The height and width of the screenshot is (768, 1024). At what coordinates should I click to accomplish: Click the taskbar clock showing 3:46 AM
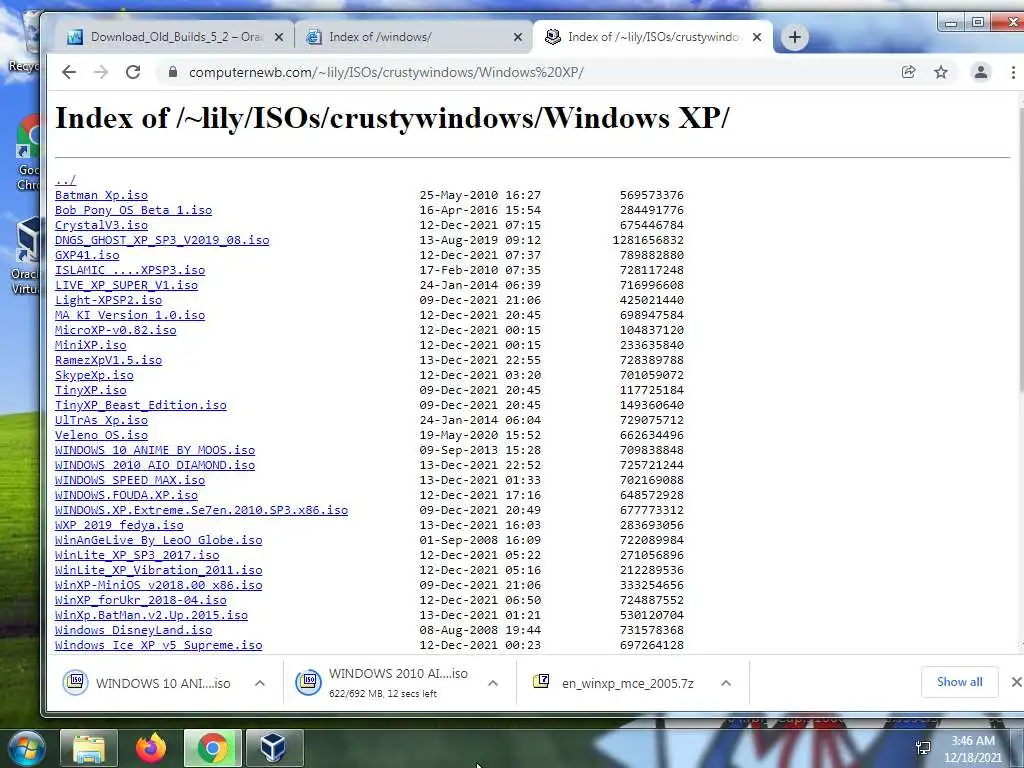[972, 749]
